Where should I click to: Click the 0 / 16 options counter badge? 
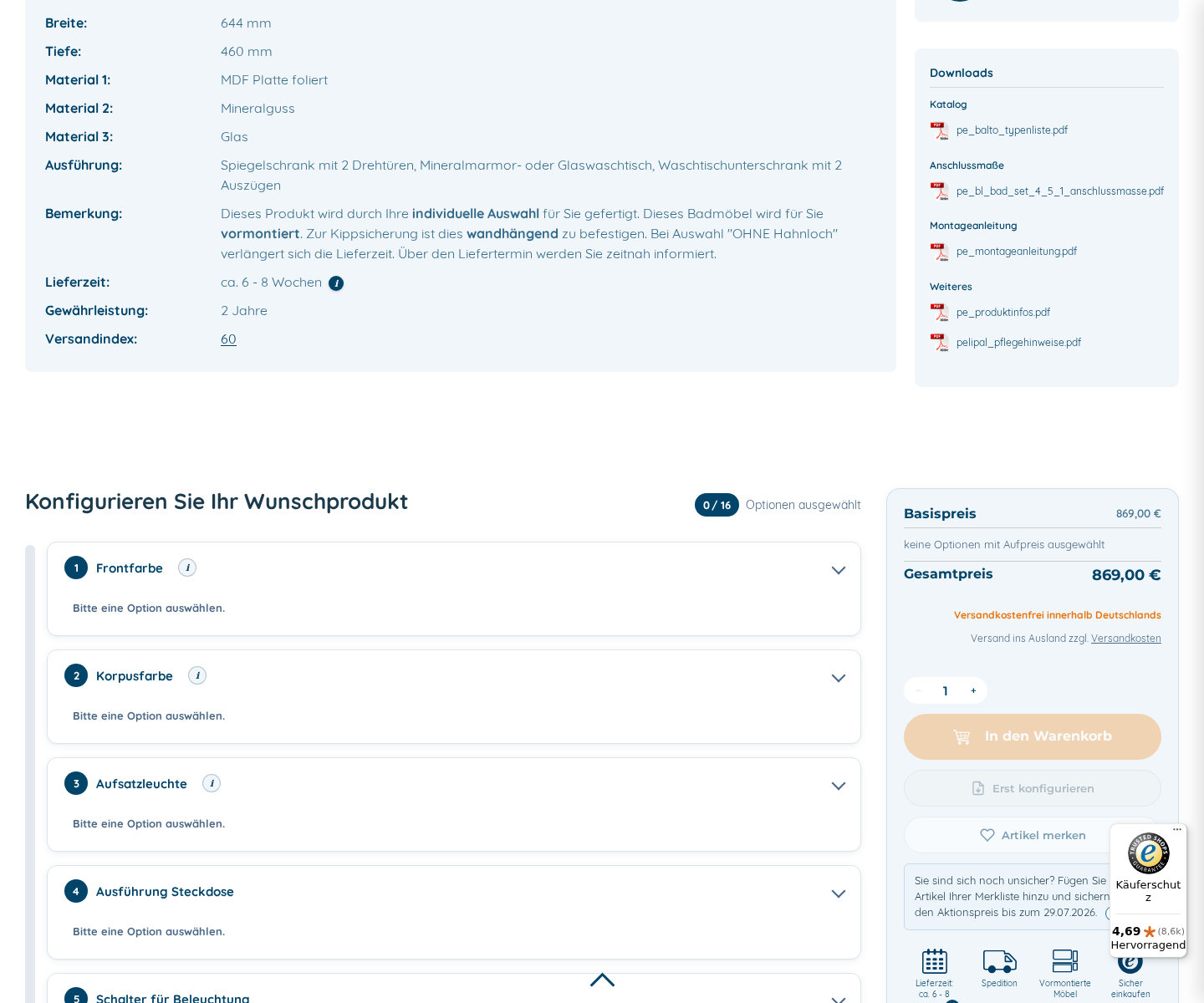[x=717, y=505]
